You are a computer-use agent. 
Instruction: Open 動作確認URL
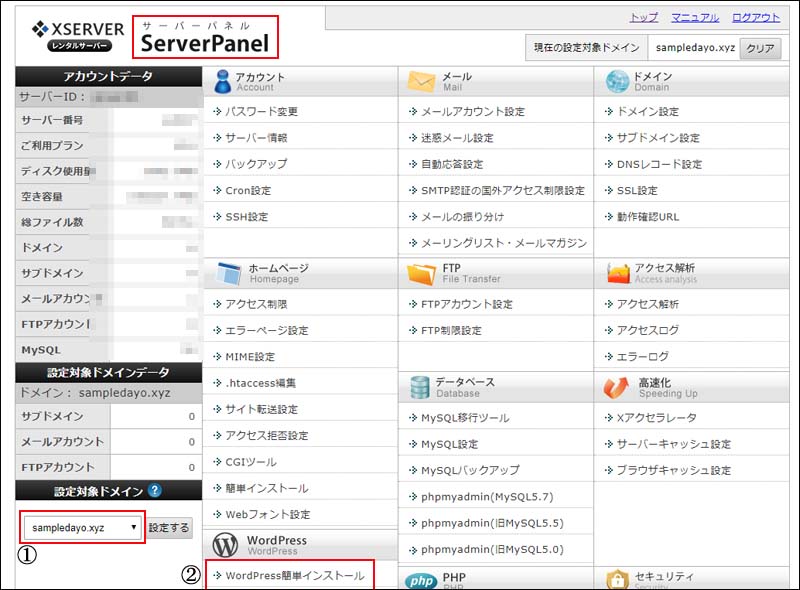[x=648, y=216]
